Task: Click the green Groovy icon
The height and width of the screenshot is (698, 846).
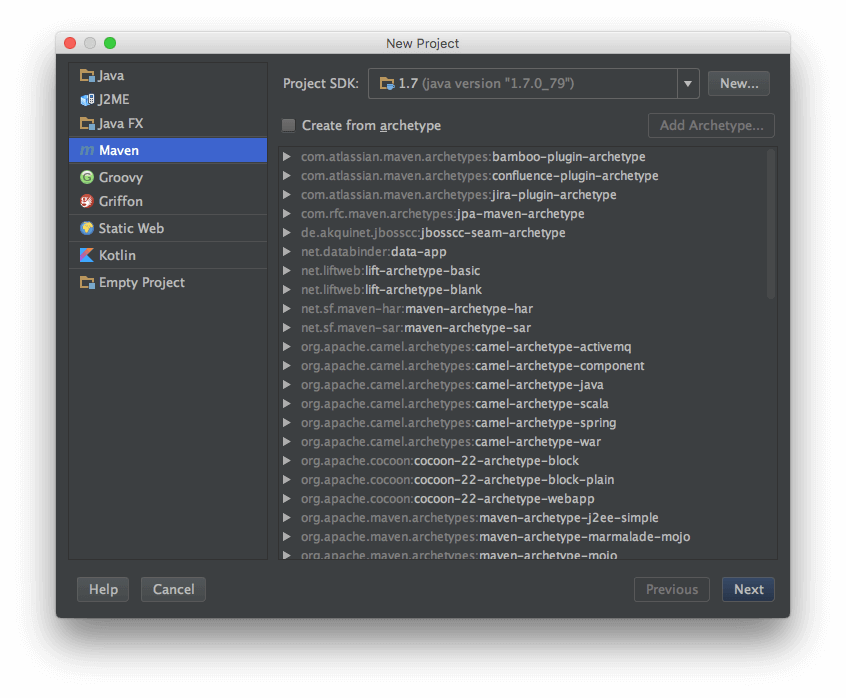Action: (x=87, y=177)
